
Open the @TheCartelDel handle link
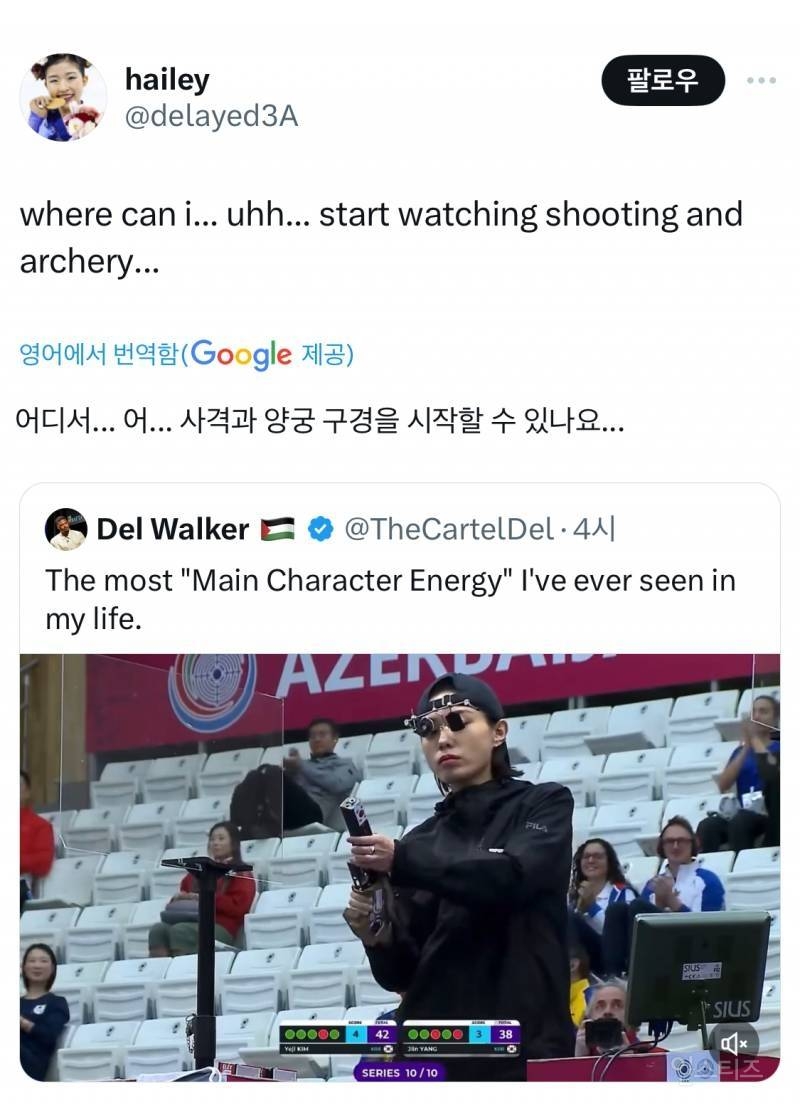point(449,529)
